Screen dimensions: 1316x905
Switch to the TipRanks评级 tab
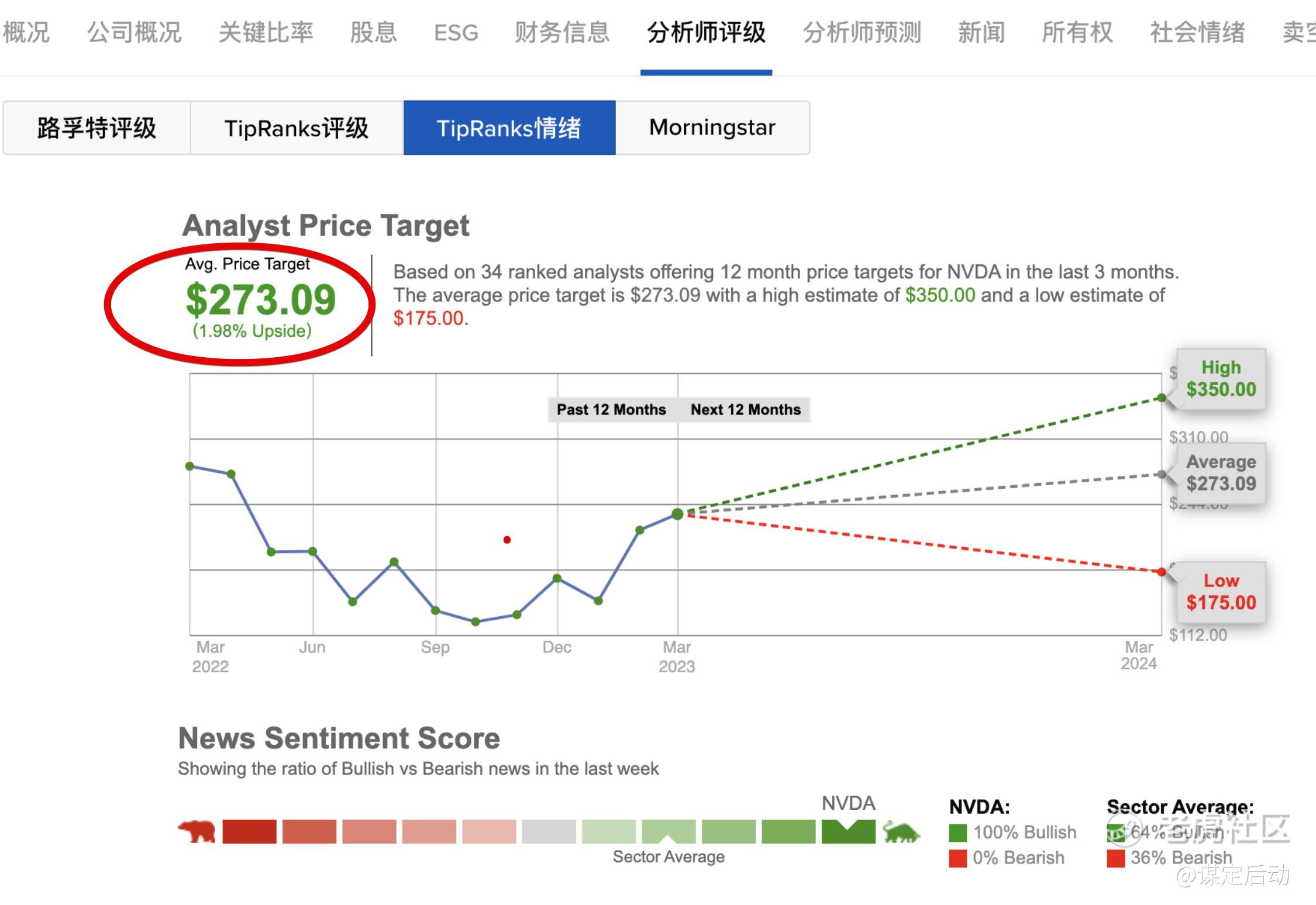[x=297, y=127]
